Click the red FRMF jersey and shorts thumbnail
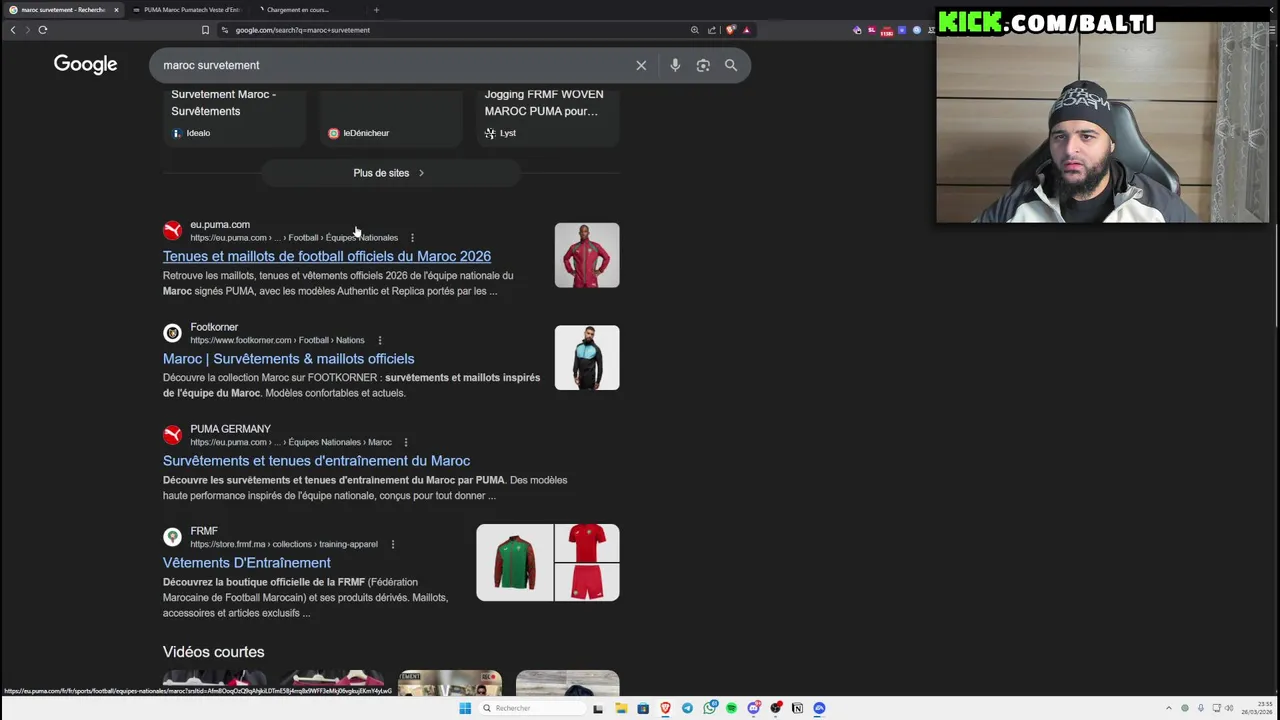This screenshot has height=720, width=1280. pos(587,562)
